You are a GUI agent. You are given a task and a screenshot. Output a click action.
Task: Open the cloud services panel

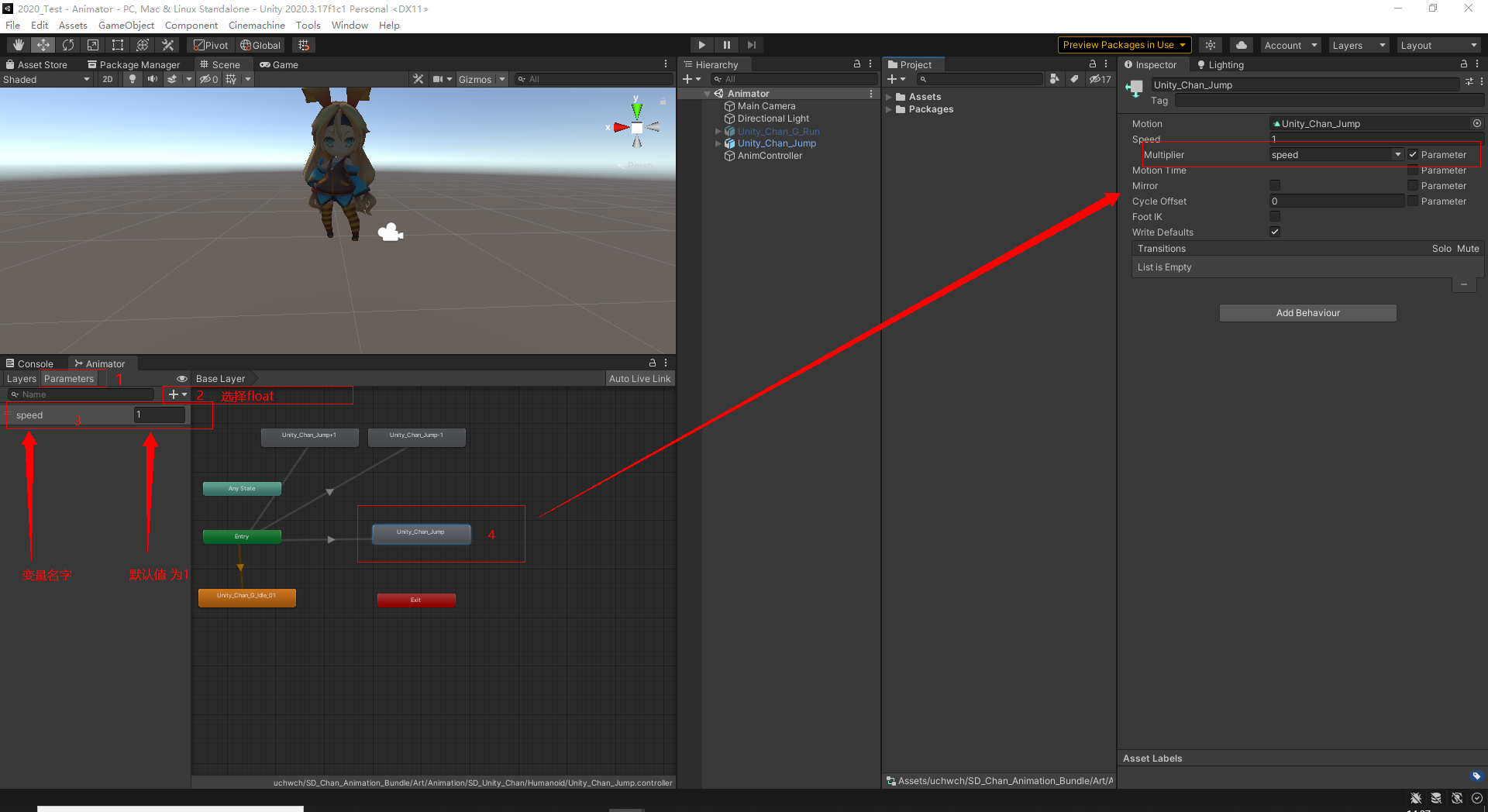(1242, 45)
